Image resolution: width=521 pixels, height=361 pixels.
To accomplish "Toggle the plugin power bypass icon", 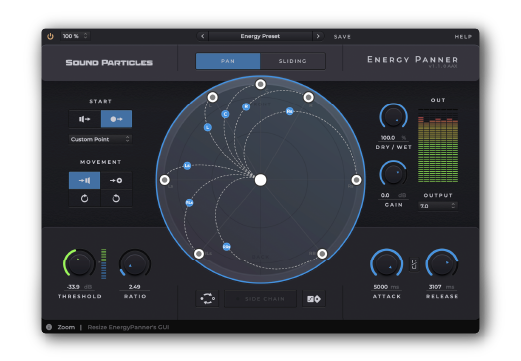I will (x=50, y=36).
